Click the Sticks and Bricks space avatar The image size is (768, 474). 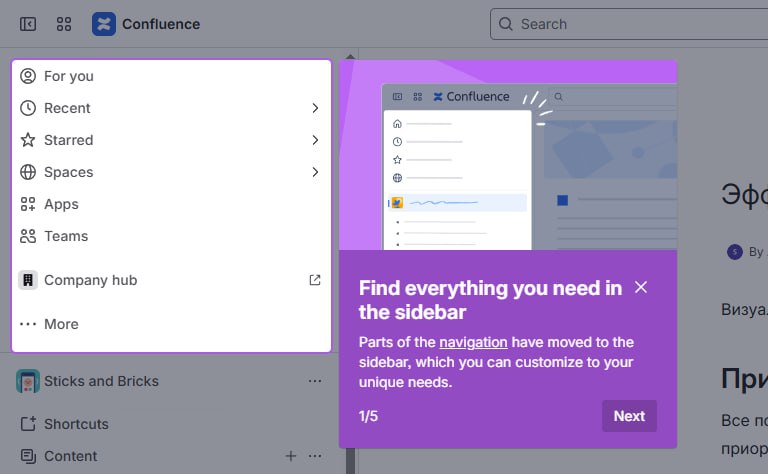[28, 381]
